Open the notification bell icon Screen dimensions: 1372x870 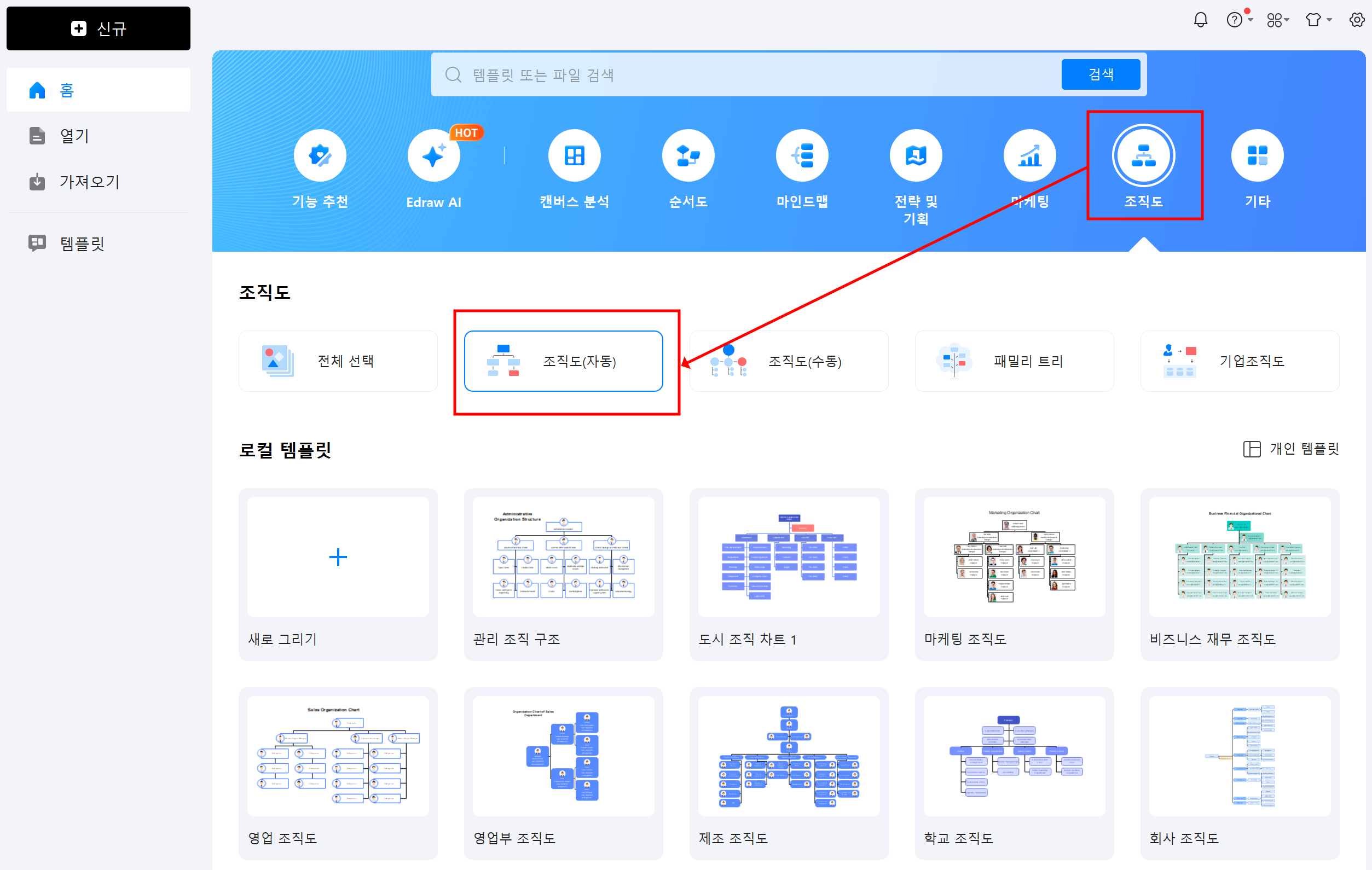tap(1201, 20)
